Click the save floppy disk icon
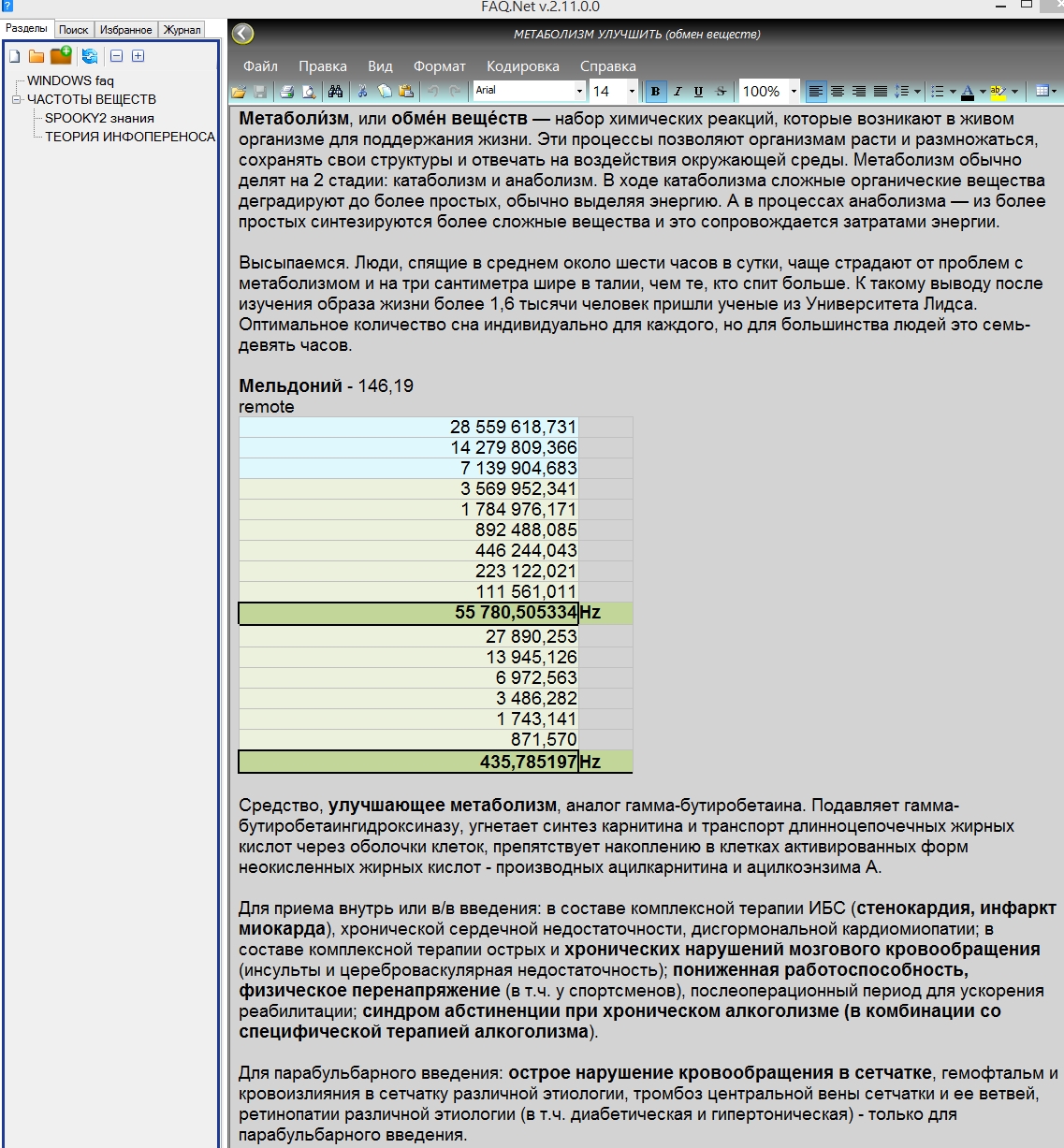 click(x=260, y=92)
